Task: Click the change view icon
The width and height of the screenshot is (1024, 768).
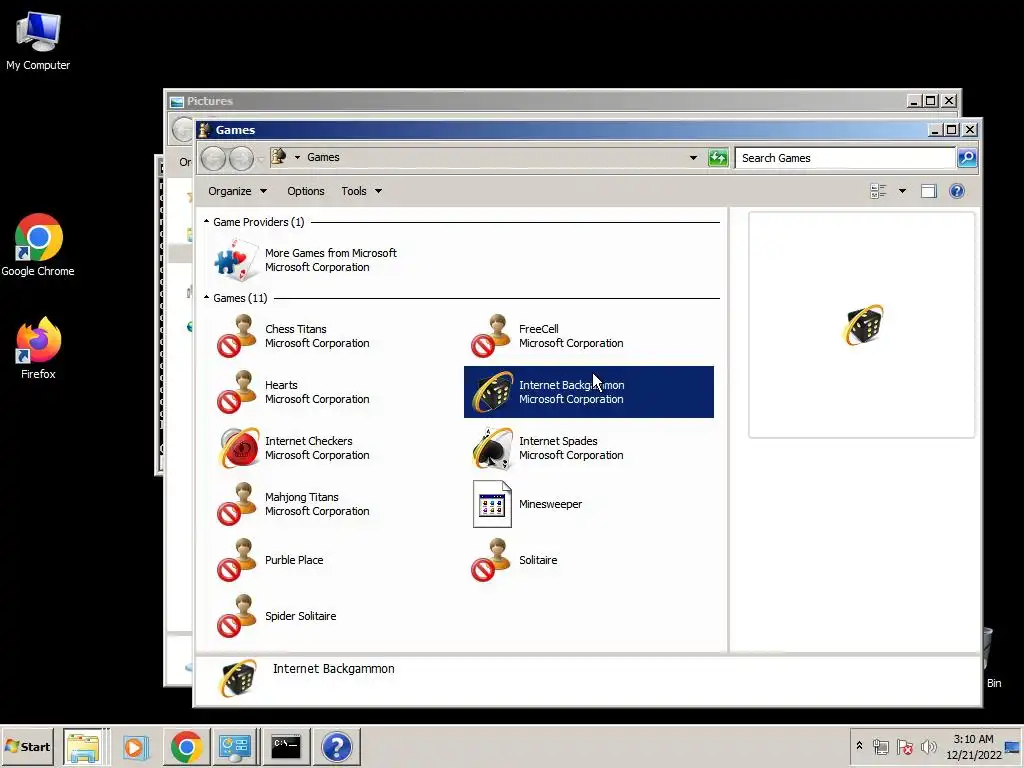Action: tap(878, 191)
